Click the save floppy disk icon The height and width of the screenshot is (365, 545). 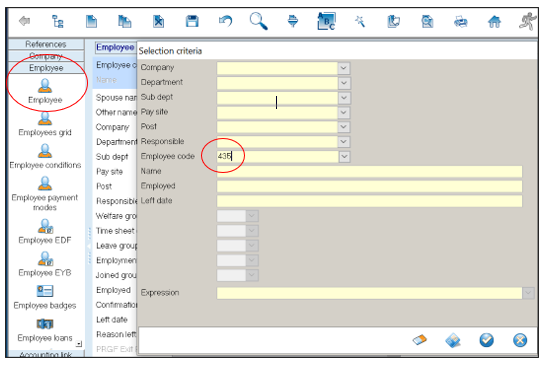pos(192,21)
